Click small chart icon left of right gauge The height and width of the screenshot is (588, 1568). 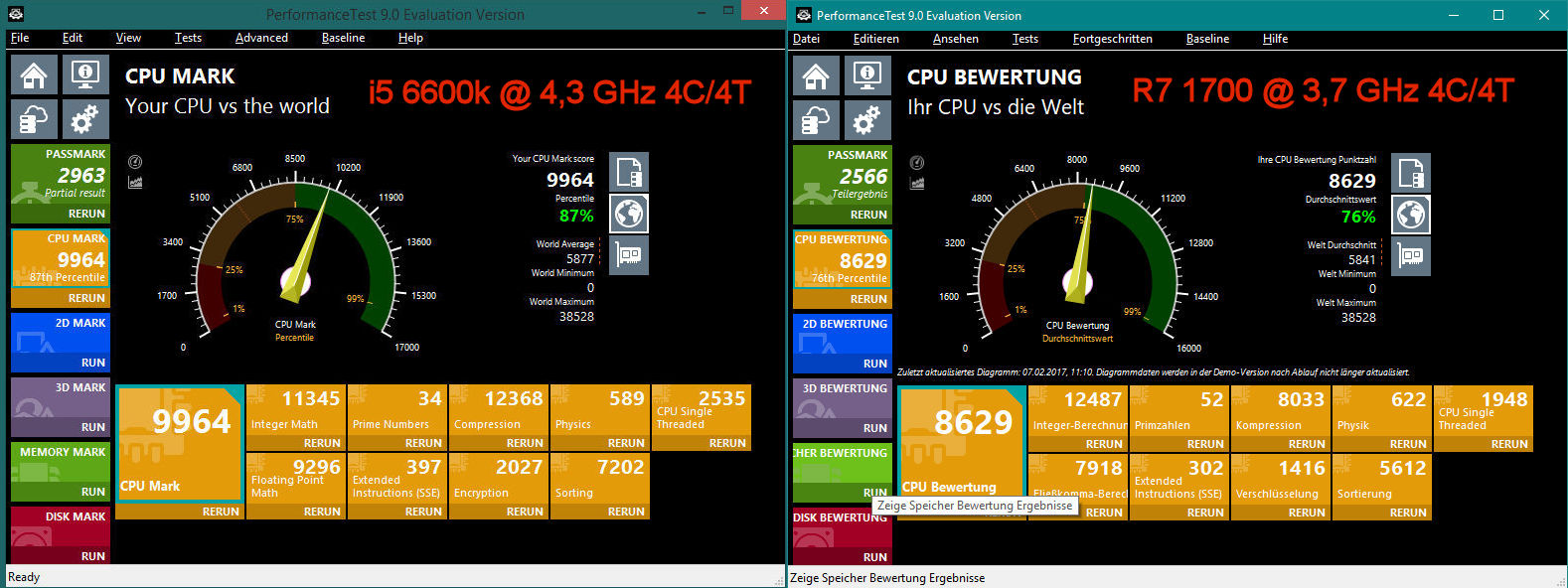917,183
